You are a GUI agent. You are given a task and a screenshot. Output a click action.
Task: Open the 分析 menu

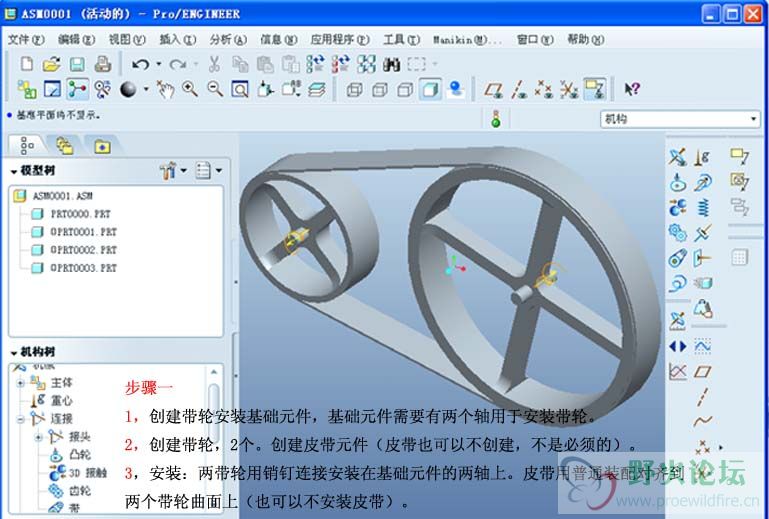point(228,39)
